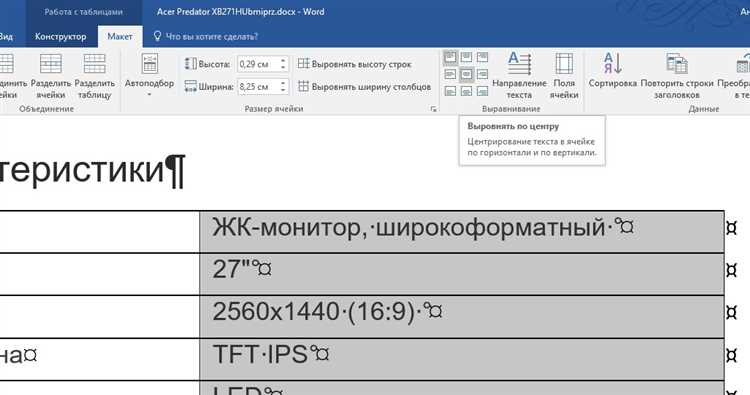Align text to the bottom left of the cell
The image size is (750, 395).
pyautogui.click(x=450, y=90)
